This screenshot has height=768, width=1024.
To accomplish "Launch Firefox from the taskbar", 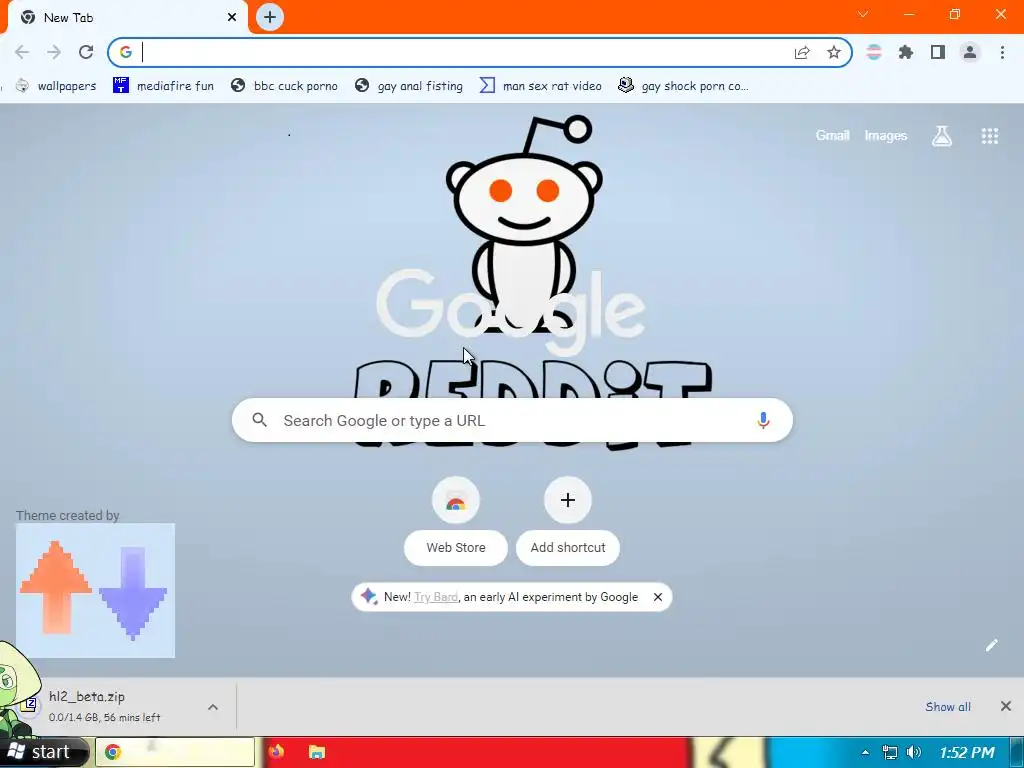I will pyautogui.click(x=276, y=752).
